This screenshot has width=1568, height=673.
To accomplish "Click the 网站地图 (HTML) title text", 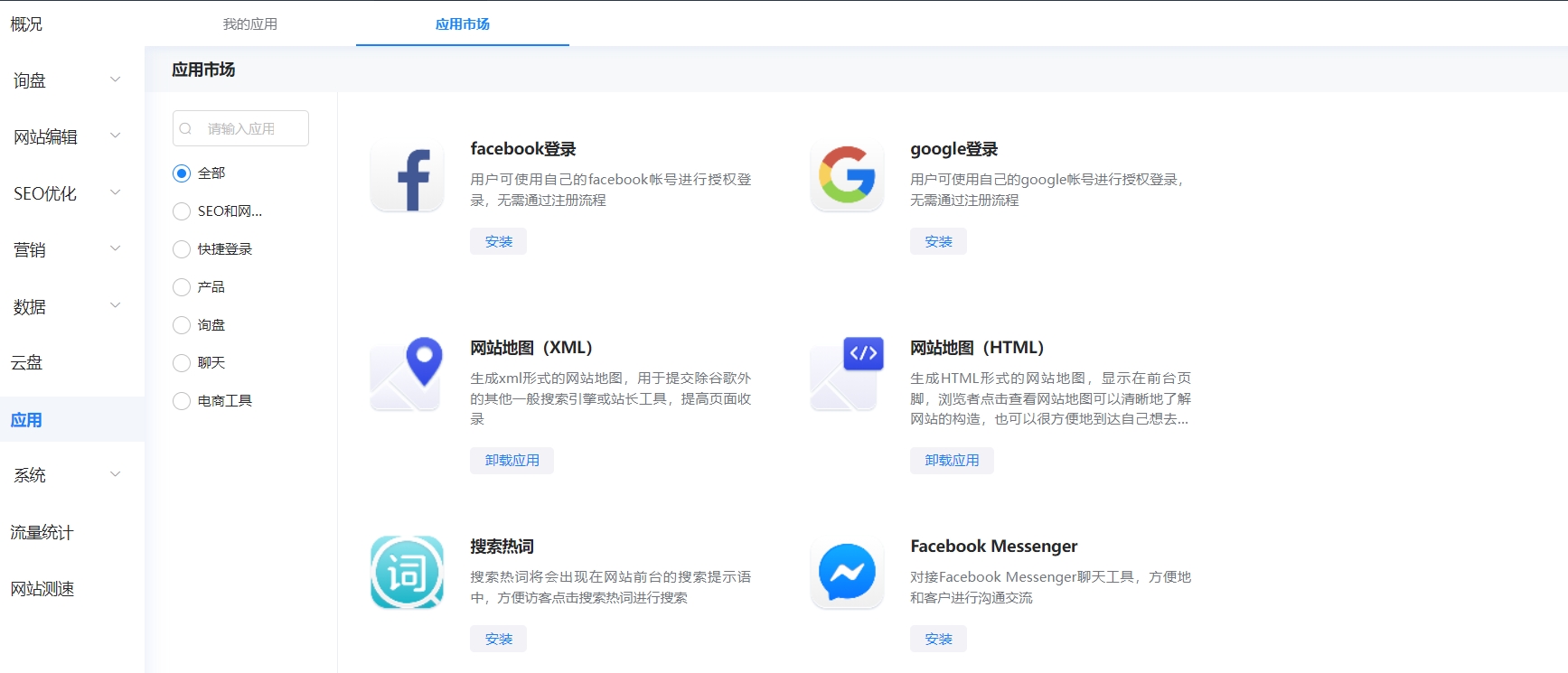I will (x=977, y=348).
